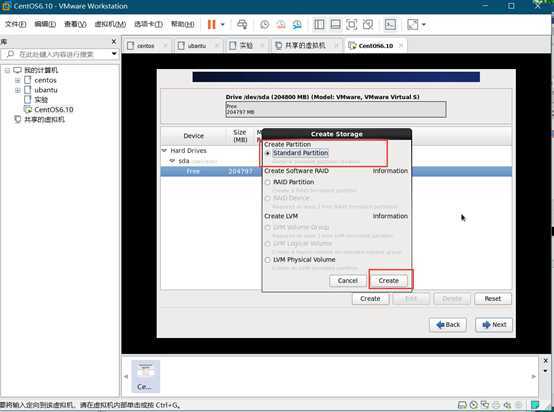The image size is (554, 412).
Task: Select 实验 in the library tree
Action: (x=41, y=100)
